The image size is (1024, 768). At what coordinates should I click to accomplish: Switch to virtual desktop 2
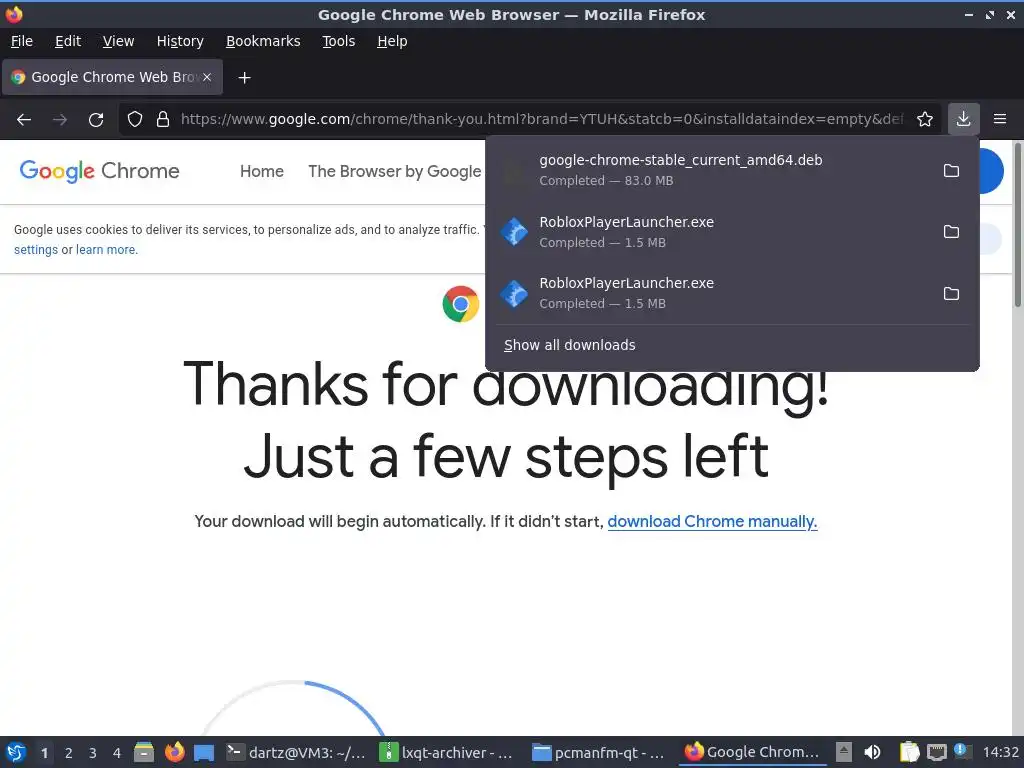[x=69, y=753]
